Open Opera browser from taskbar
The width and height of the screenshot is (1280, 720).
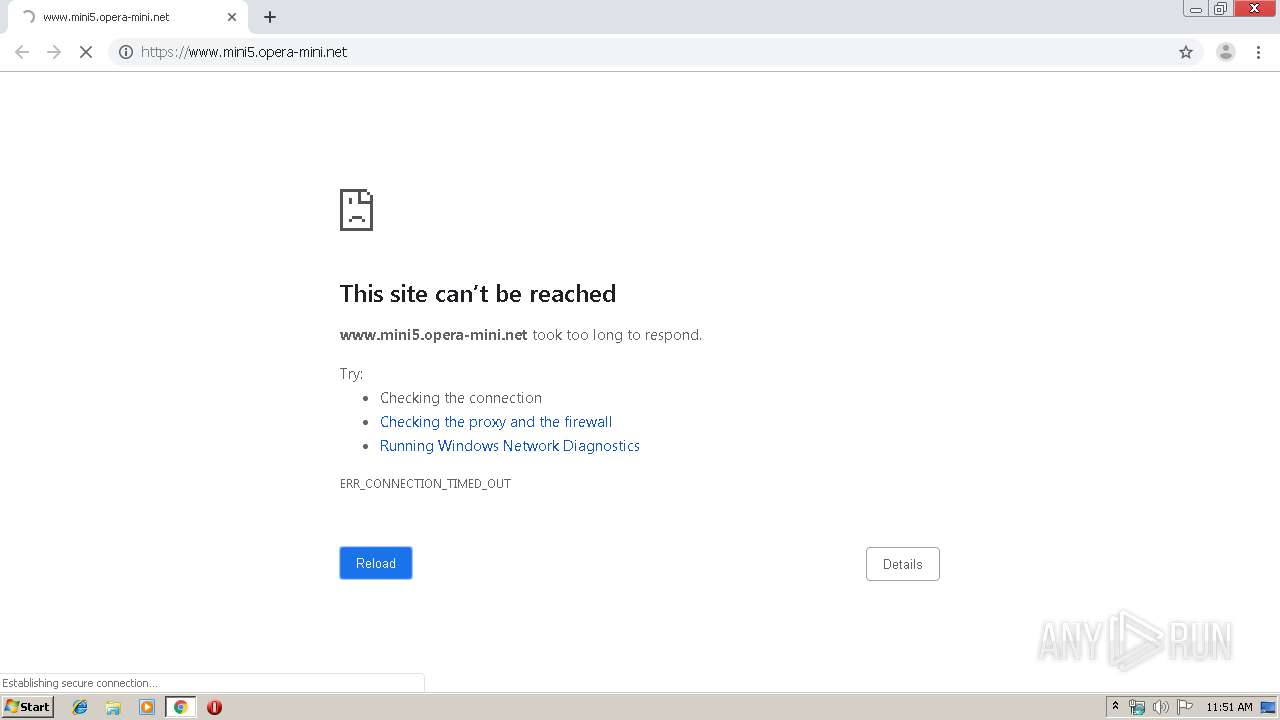pyautogui.click(x=214, y=707)
